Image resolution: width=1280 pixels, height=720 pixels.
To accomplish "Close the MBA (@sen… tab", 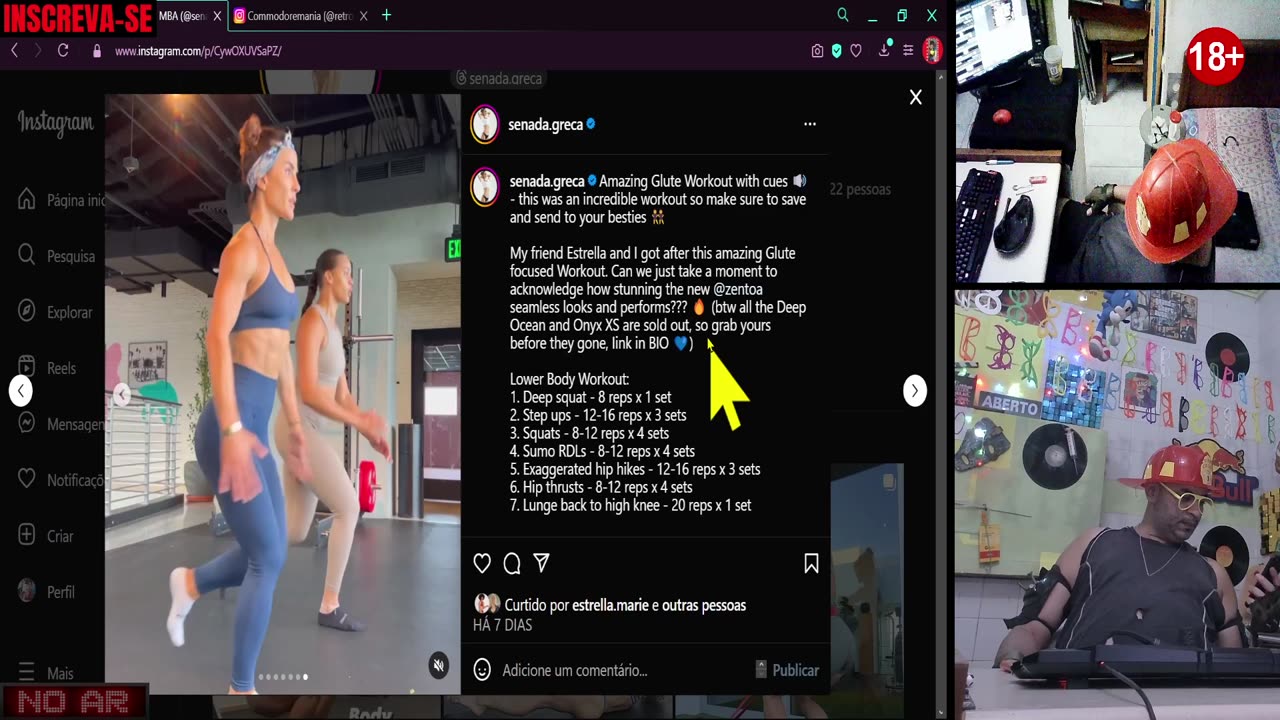I will coord(217,16).
